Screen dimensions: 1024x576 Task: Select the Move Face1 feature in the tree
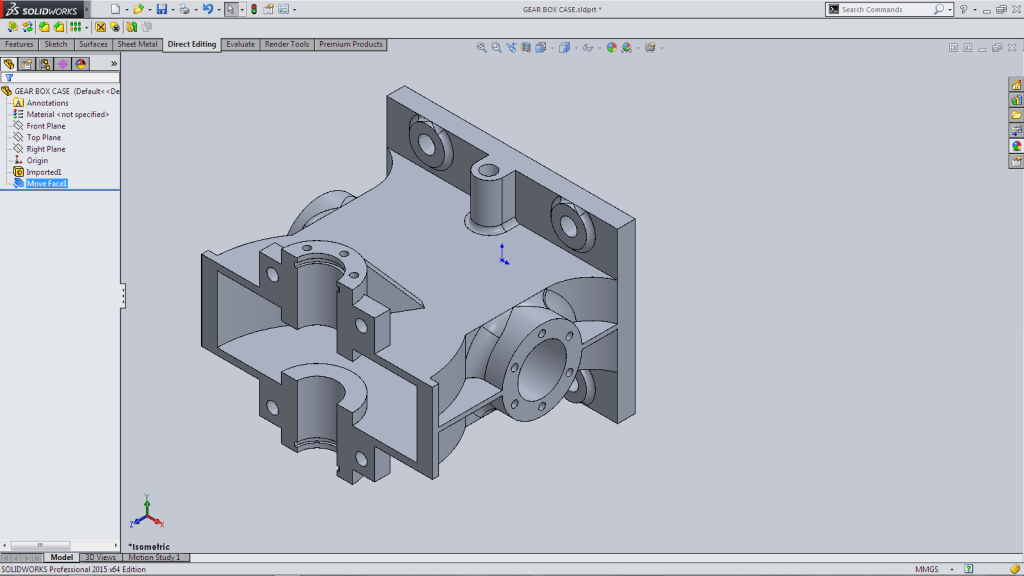(x=44, y=183)
